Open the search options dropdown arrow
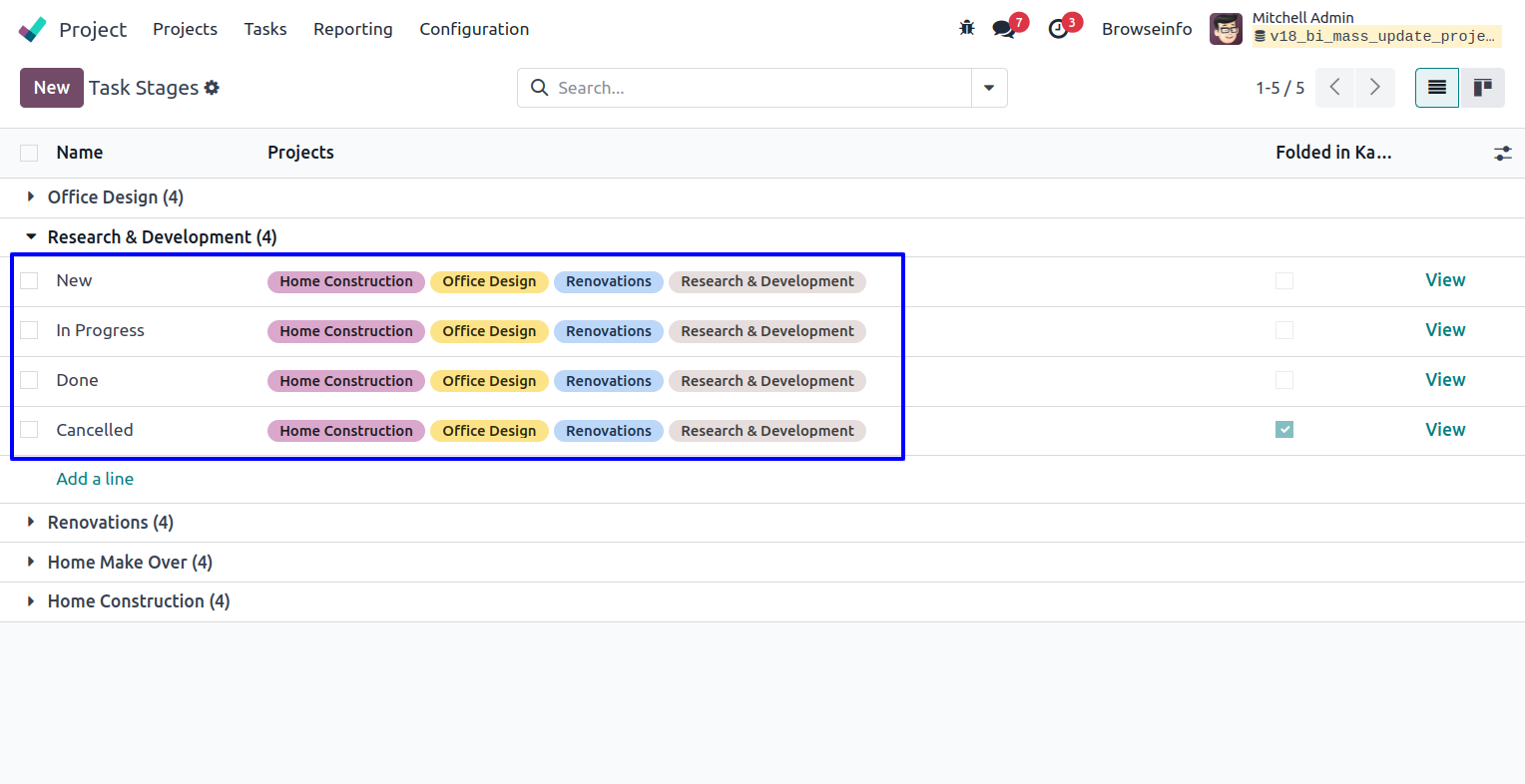The width and height of the screenshot is (1525, 784). [x=988, y=88]
